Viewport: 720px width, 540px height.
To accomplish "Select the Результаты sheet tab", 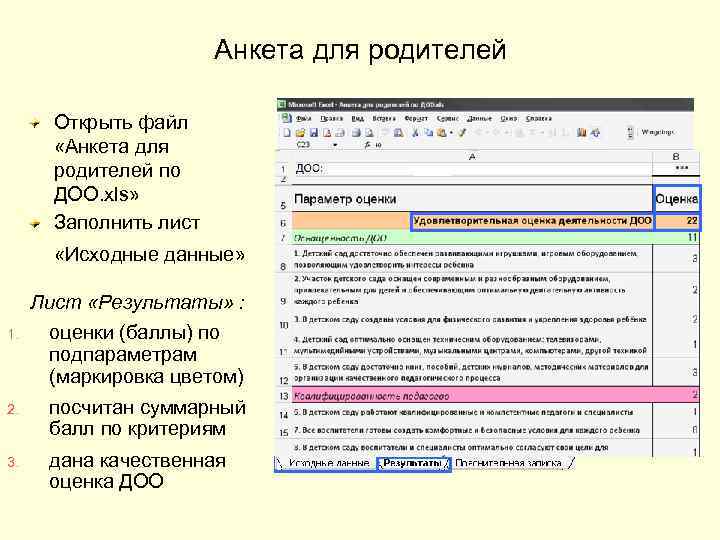I will pyautogui.click(x=413, y=463).
